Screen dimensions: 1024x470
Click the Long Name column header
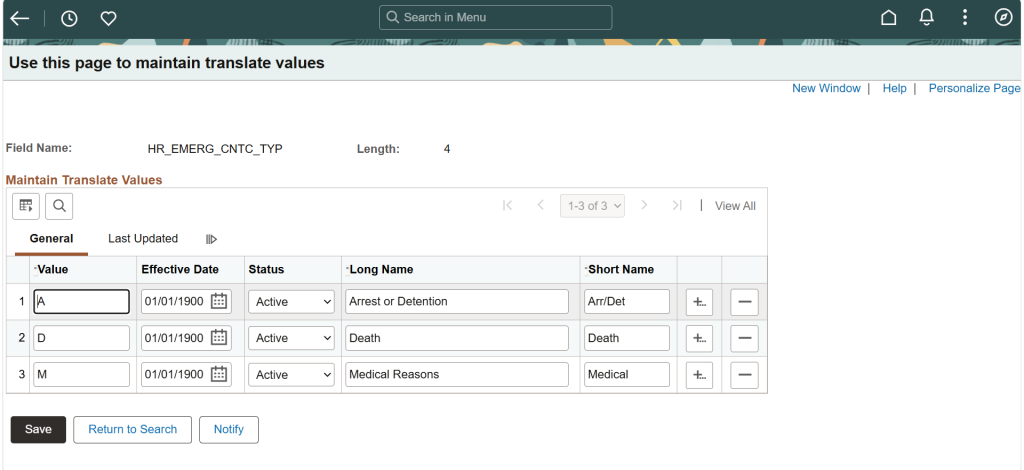click(381, 270)
